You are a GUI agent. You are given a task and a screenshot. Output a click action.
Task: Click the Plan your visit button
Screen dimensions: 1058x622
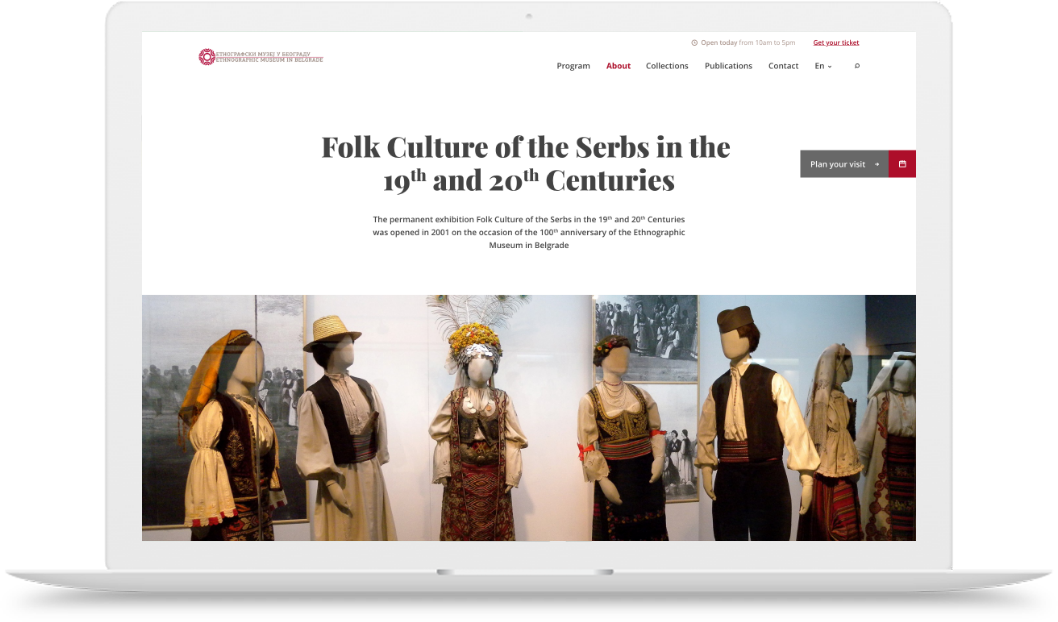click(x=844, y=164)
